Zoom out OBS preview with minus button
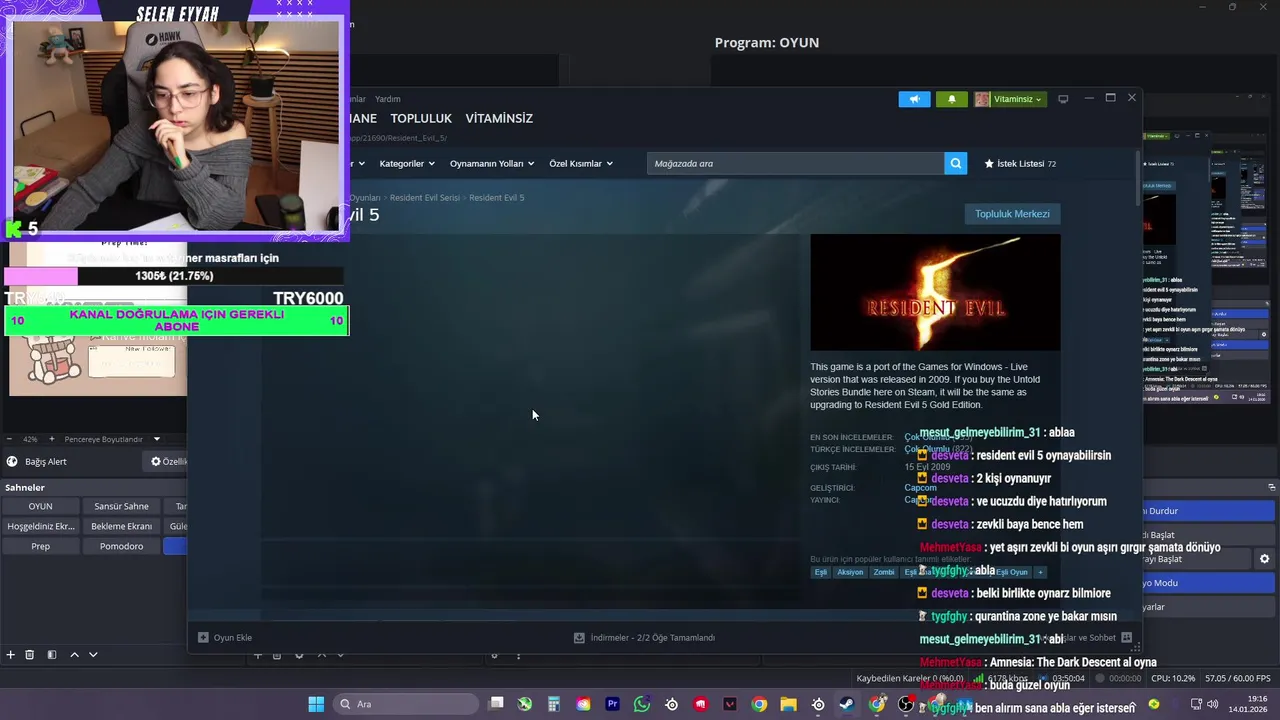This screenshot has height=720, width=1280. pos(10,439)
